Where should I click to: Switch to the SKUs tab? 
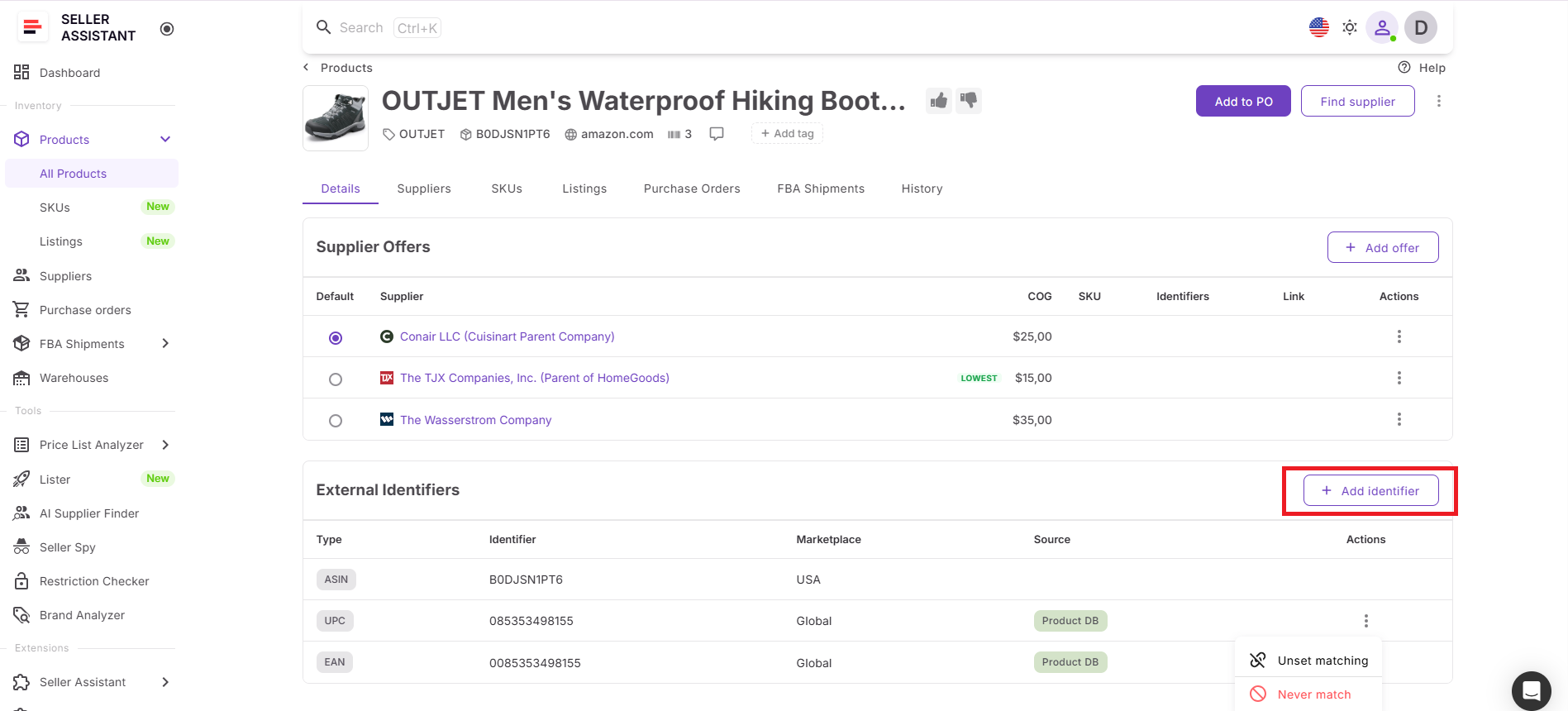[x=507, y=188]
